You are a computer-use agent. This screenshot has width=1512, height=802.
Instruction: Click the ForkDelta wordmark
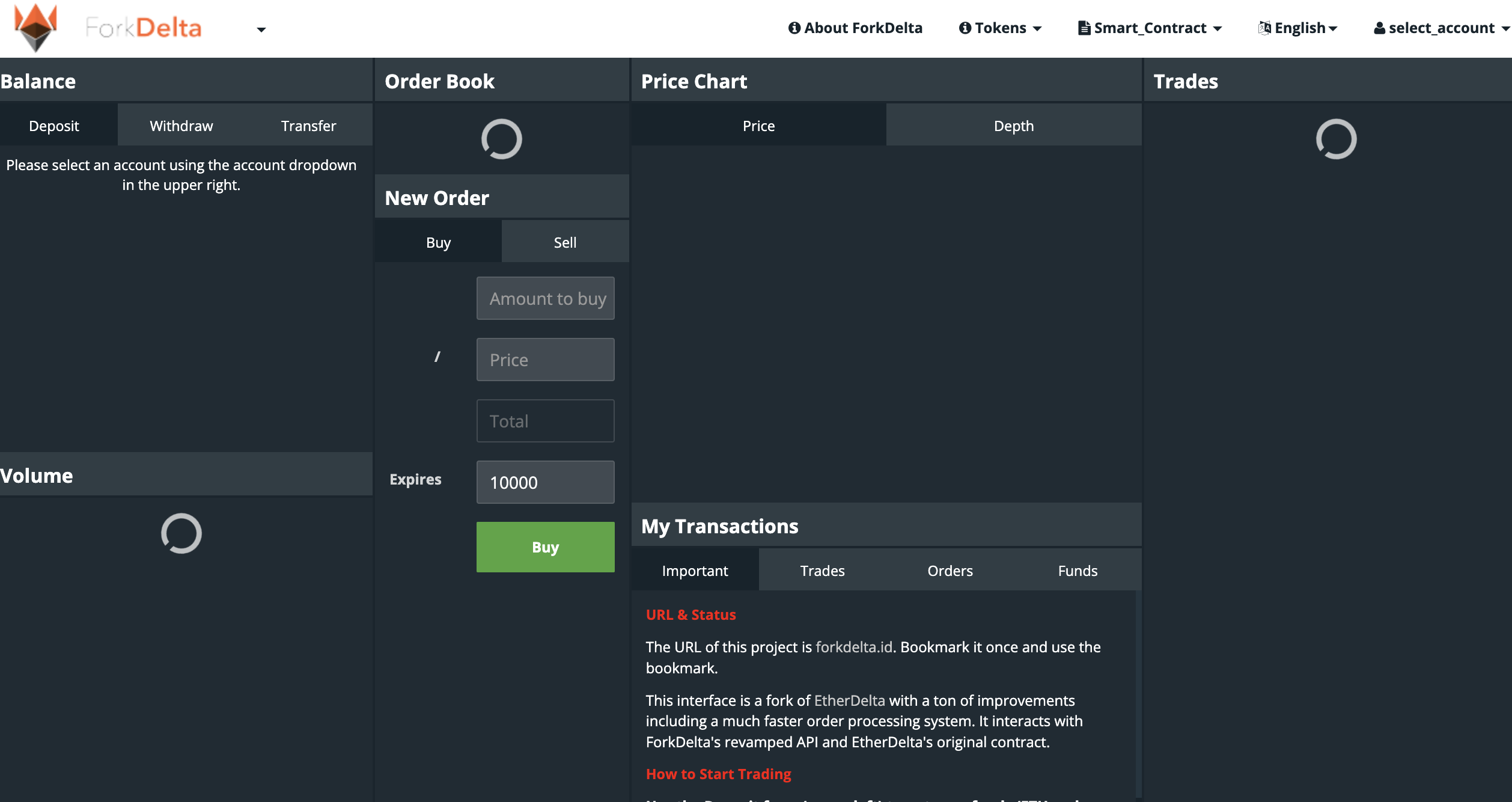143,28
